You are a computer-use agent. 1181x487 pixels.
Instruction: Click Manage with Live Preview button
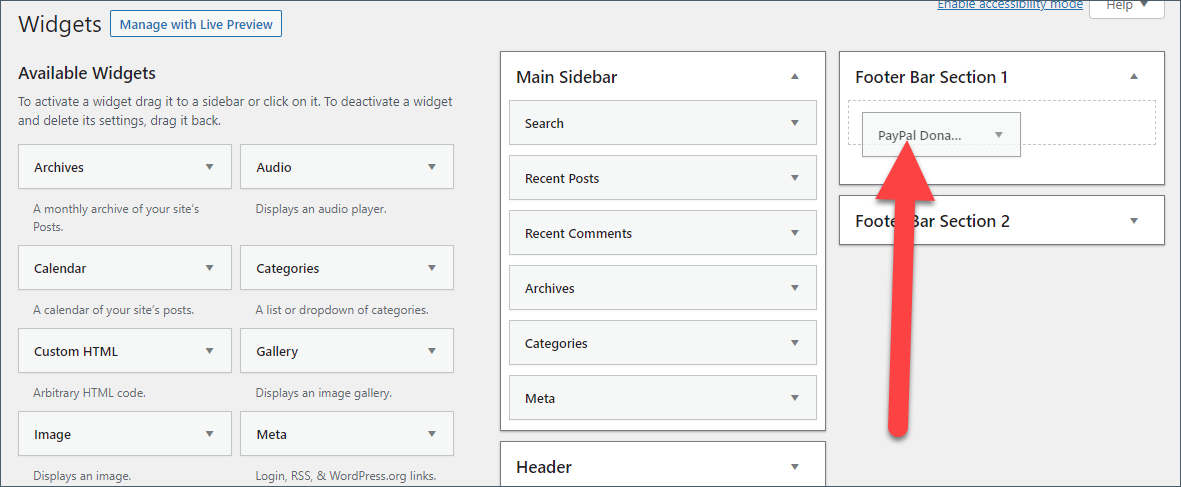[196, 24]
